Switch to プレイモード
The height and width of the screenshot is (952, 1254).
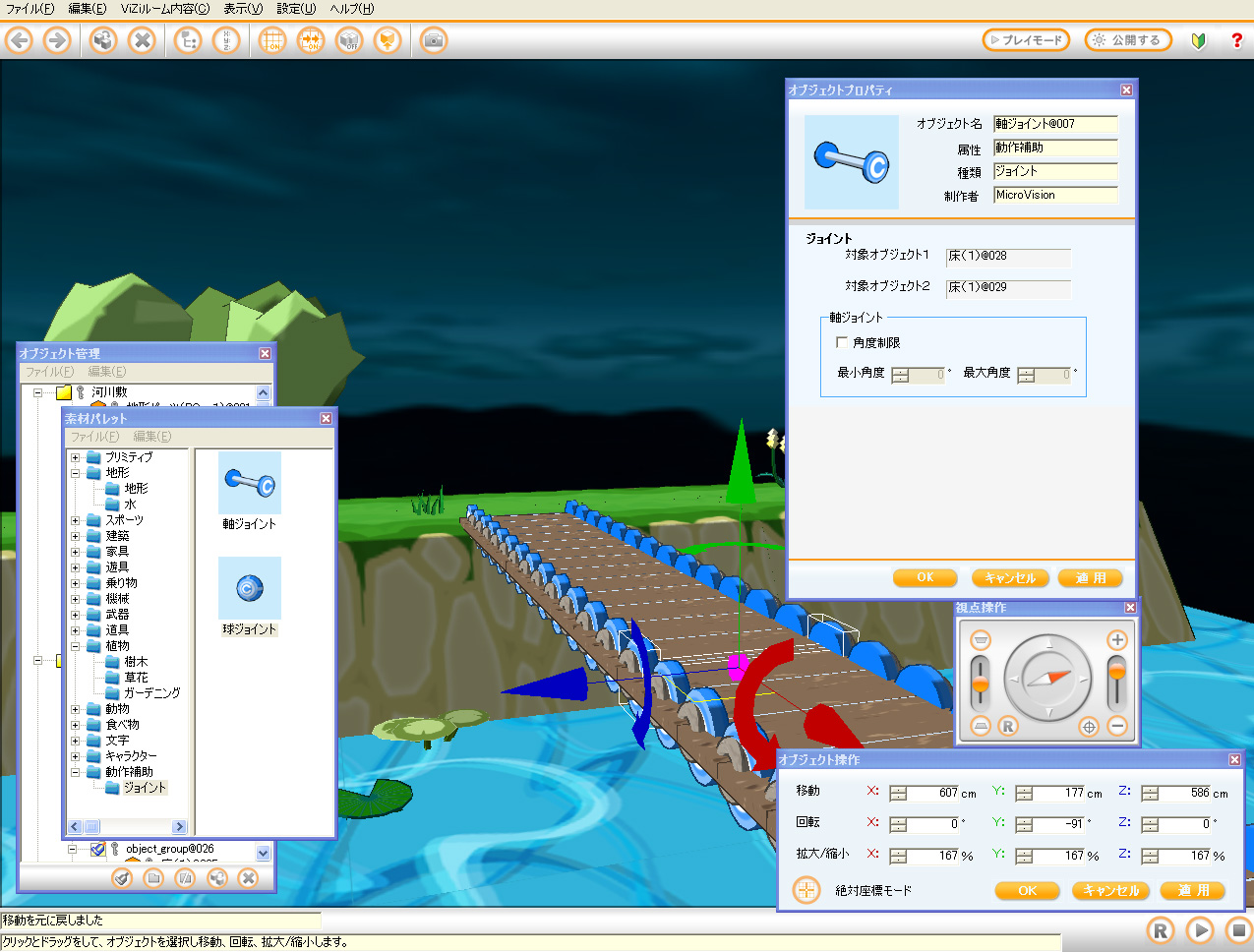pyautogui.click(x=1026, y=40)
